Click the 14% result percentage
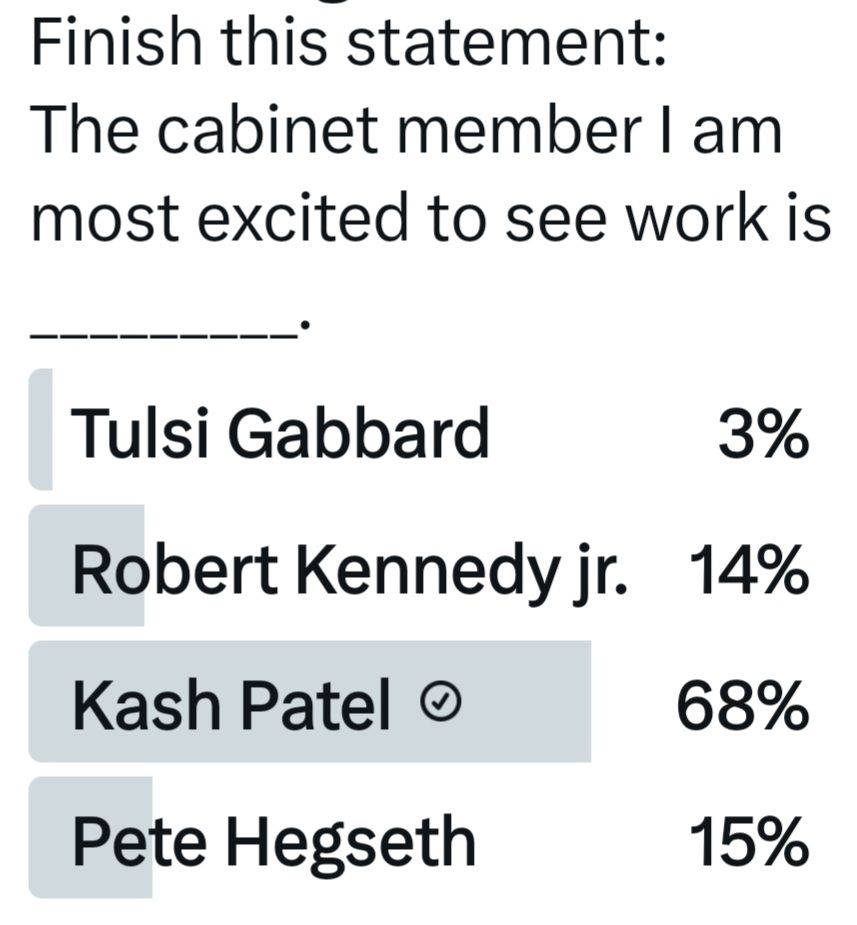Image resolution: width=857 pixels, height=925 pixels. point(748,572)
